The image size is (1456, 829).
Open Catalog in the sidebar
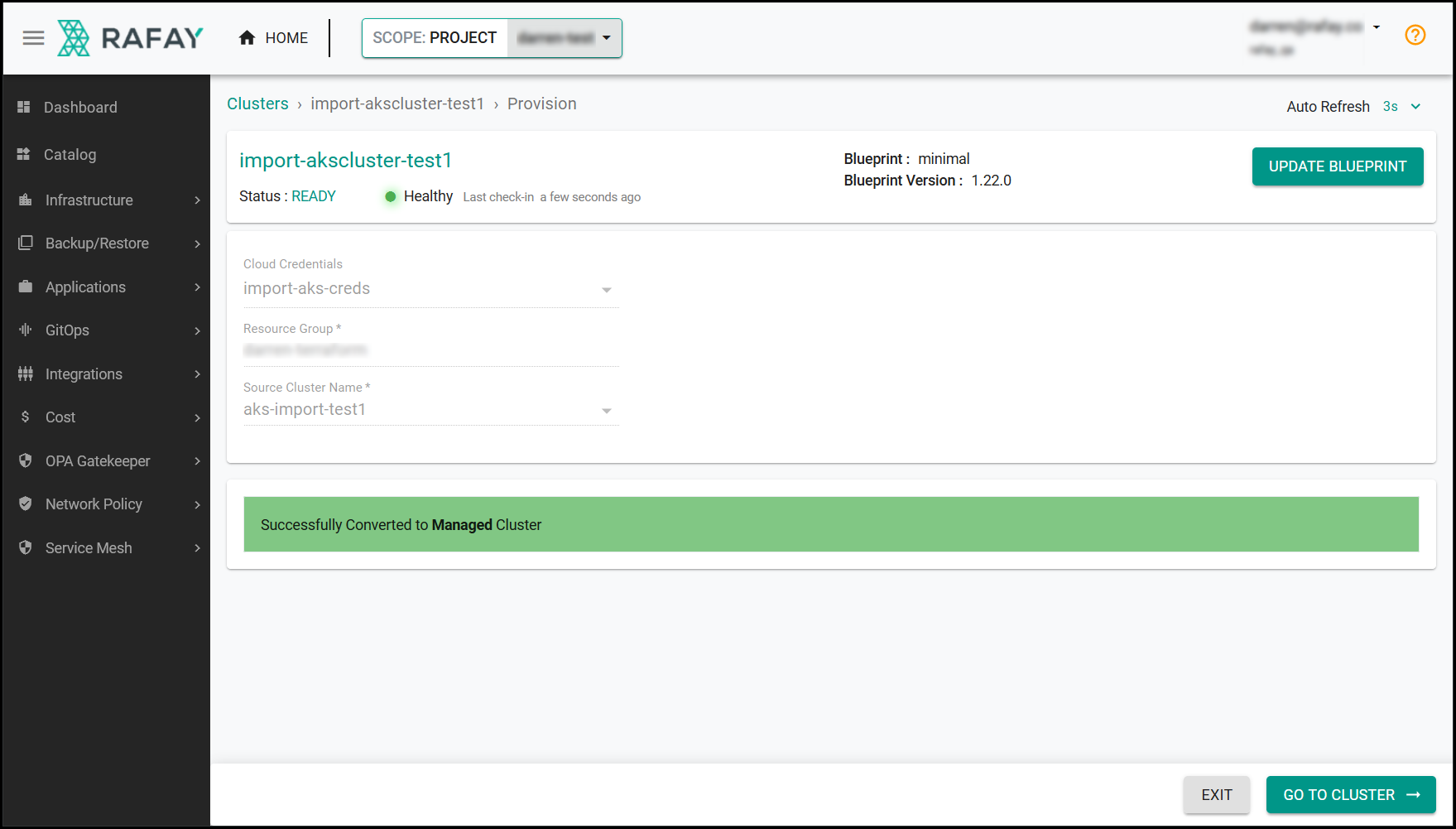click(70, 154)
